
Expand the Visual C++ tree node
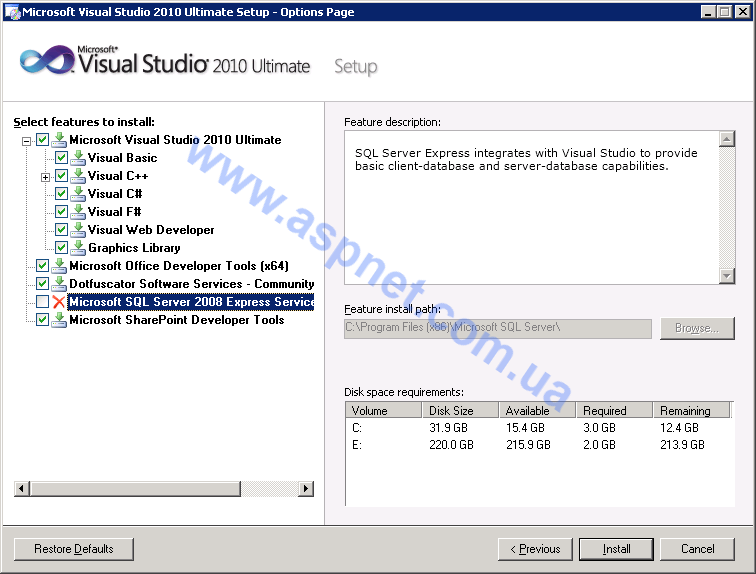pos(45,177)
